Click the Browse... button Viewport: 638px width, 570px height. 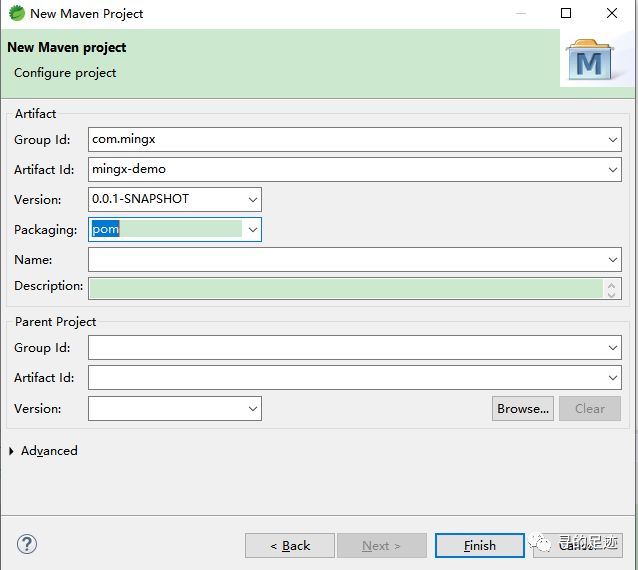tap(523, 408)
